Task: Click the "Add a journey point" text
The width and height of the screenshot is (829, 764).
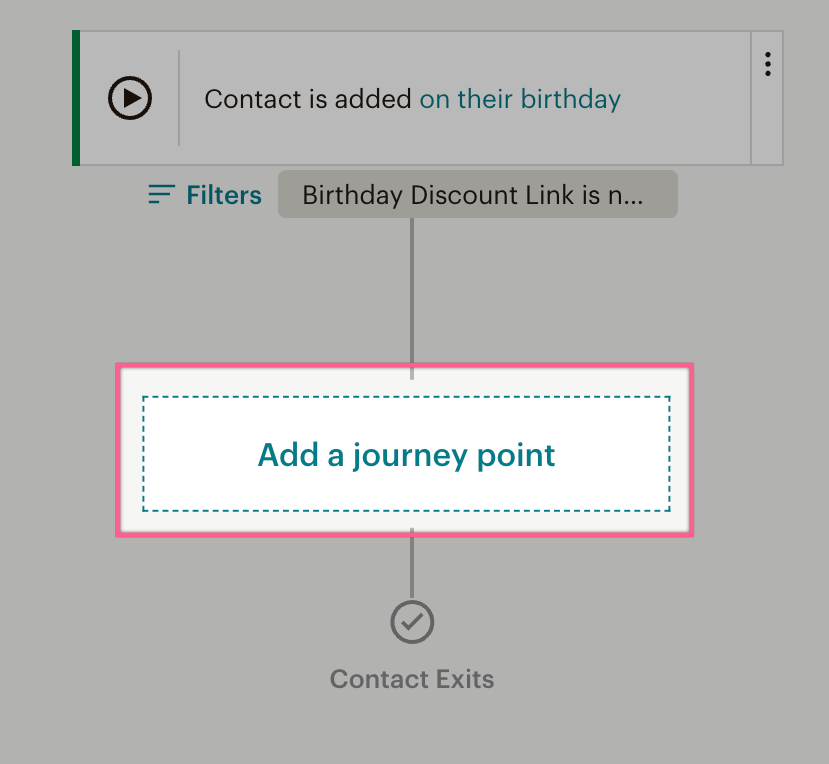Action: coord(406,455)
